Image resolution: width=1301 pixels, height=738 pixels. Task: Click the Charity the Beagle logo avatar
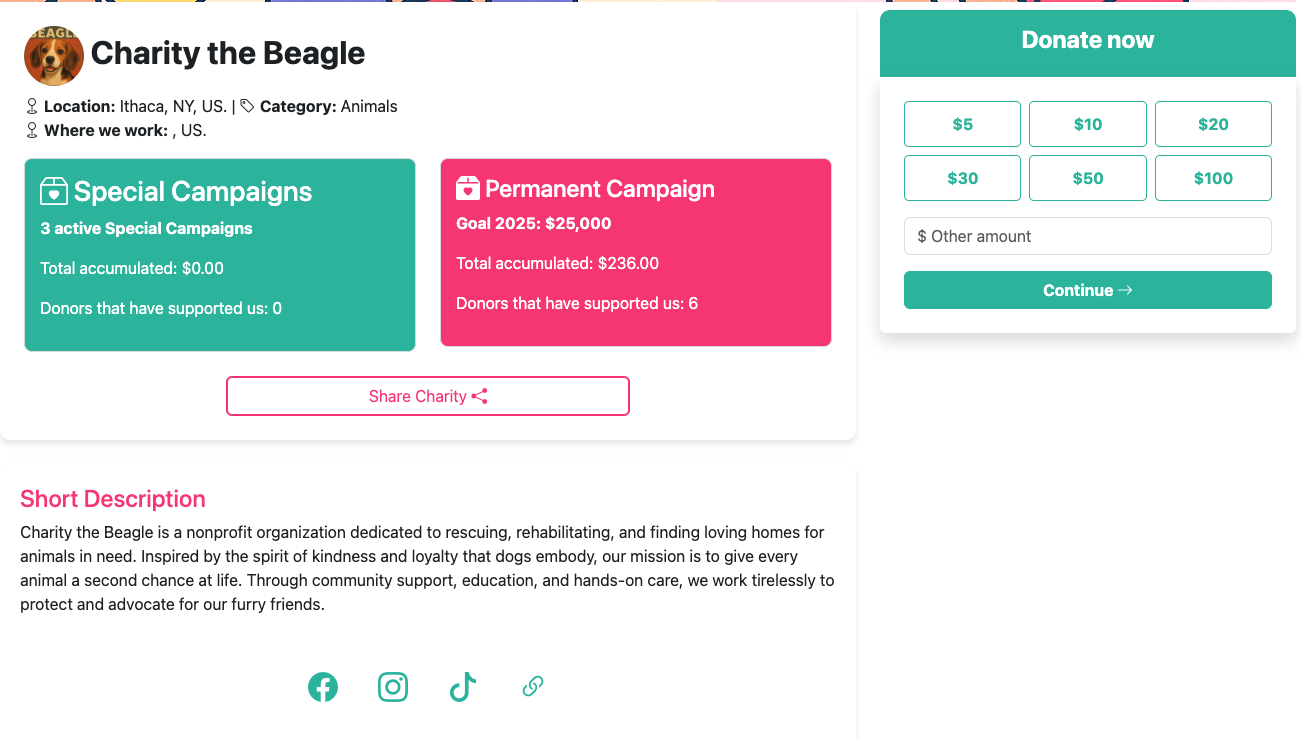[x=54, y=55]
